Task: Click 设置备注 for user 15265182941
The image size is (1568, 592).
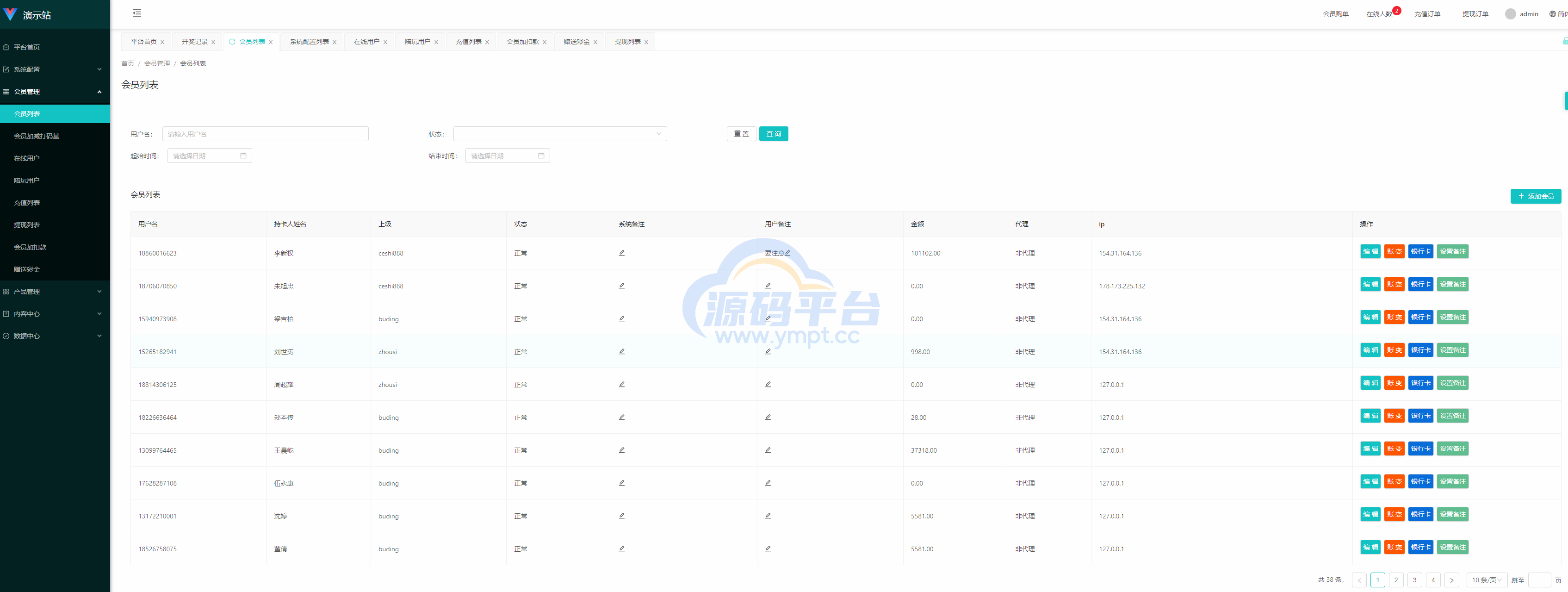Action: coord(1452,350)
